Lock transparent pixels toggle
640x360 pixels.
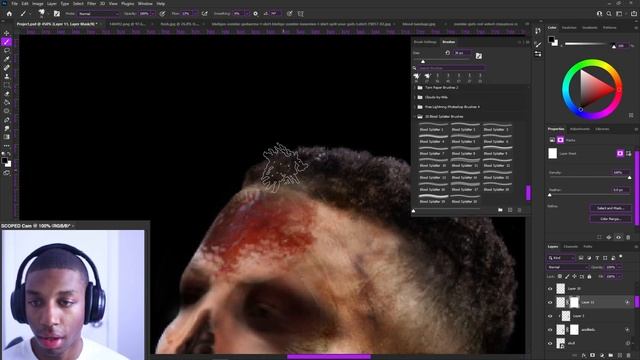pos(560,277)
